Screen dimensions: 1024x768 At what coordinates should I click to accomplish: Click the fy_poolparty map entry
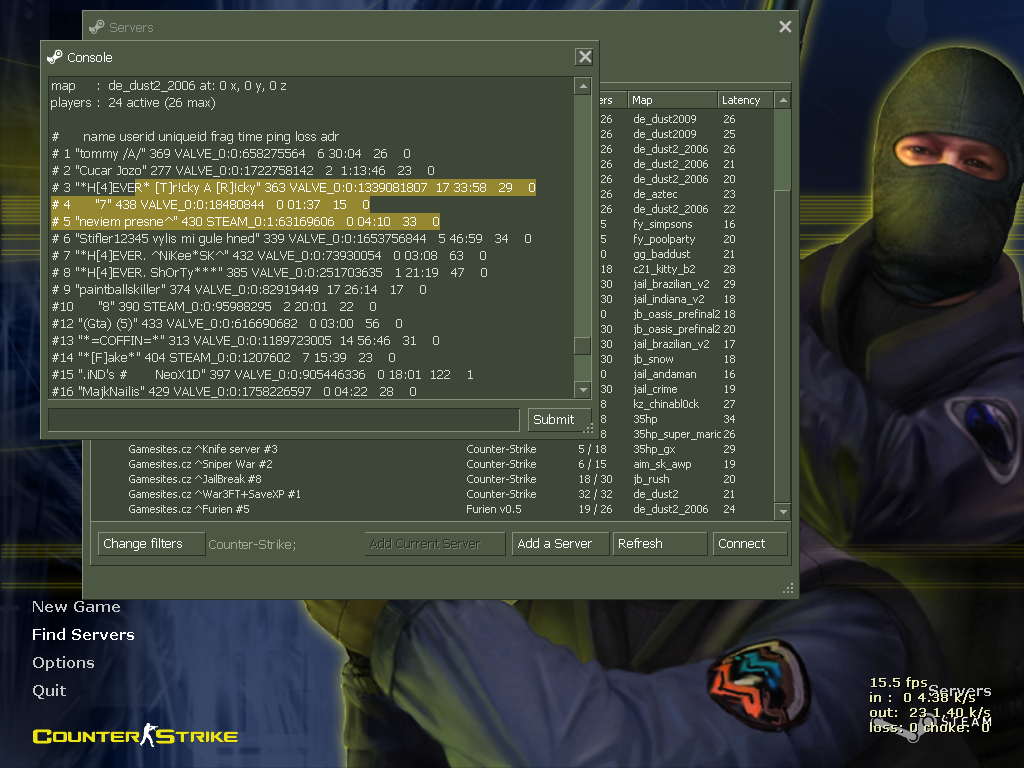tap(664, 239)
